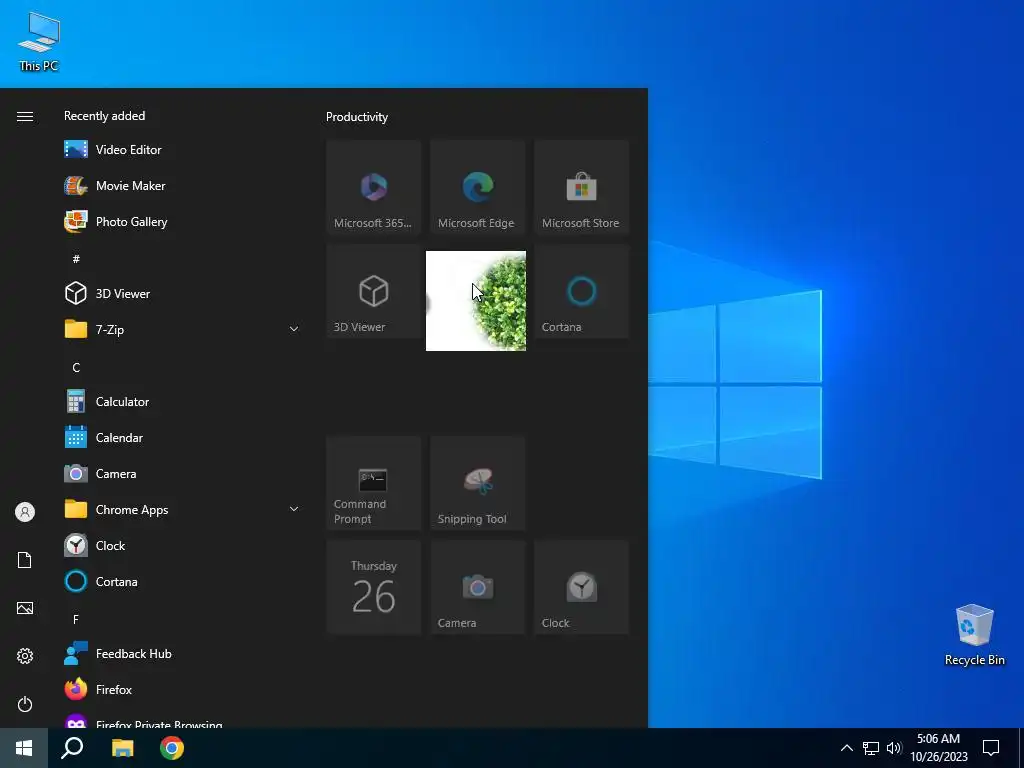Open the Cortana tile
This screenshot has height=768, width=1024.
(581, 291)
